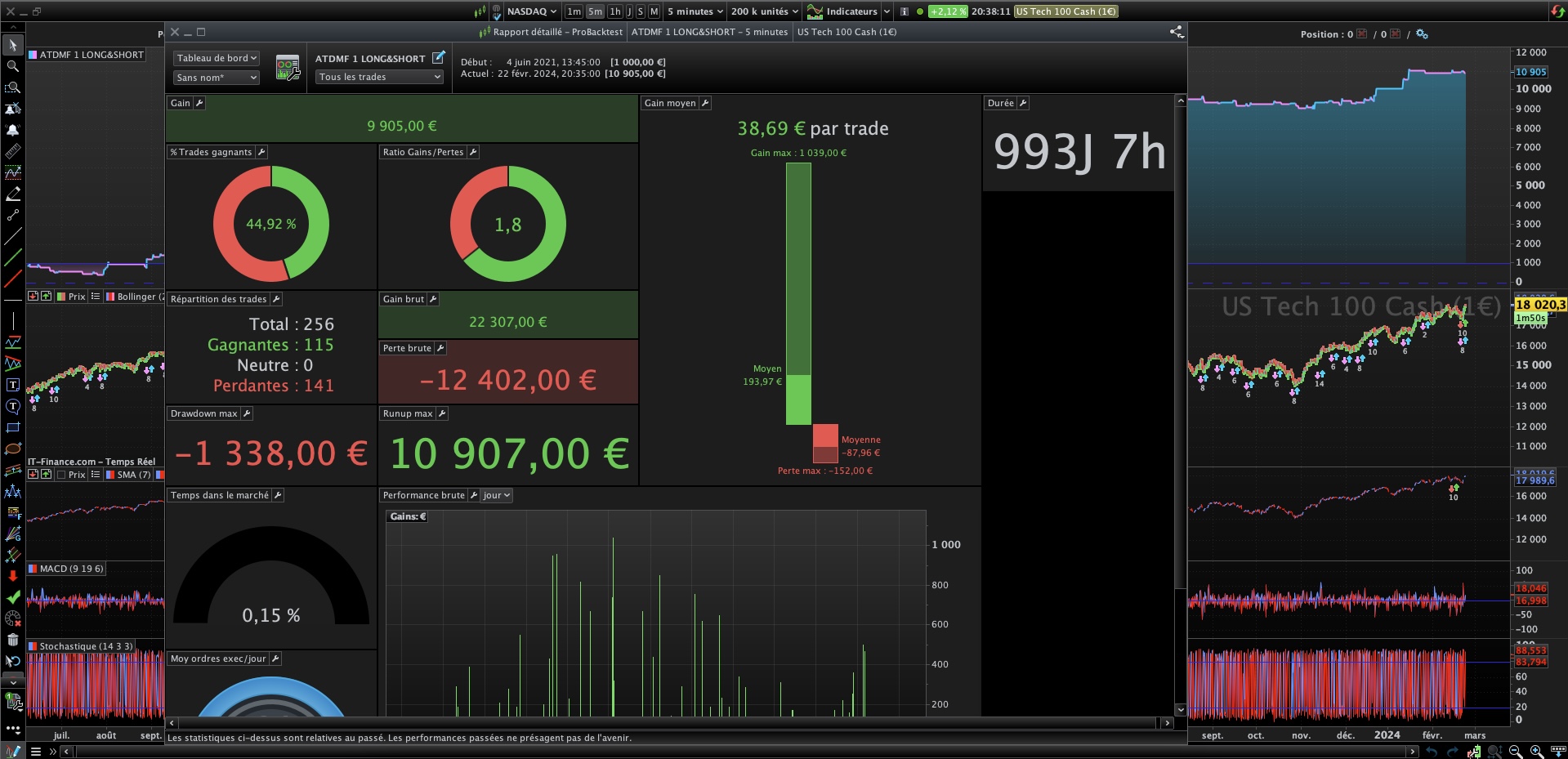This screenshot has height=759, width=1568.
Task: Open the jour period dropdown
Action: tap(496, 495)
